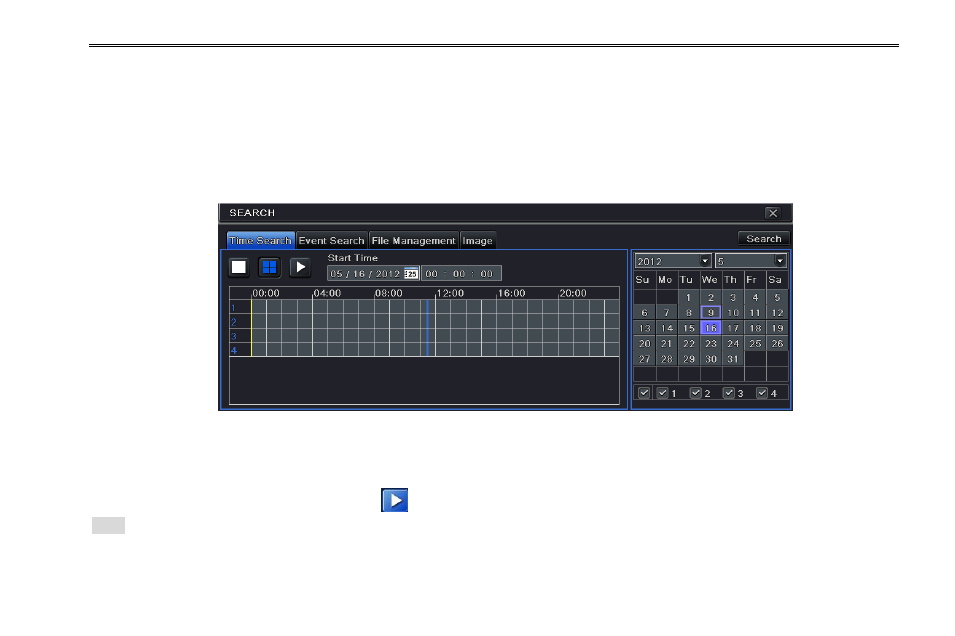955x636 pixels.
Task: Select May 23 in the calendar
Action: coord(711,344)
